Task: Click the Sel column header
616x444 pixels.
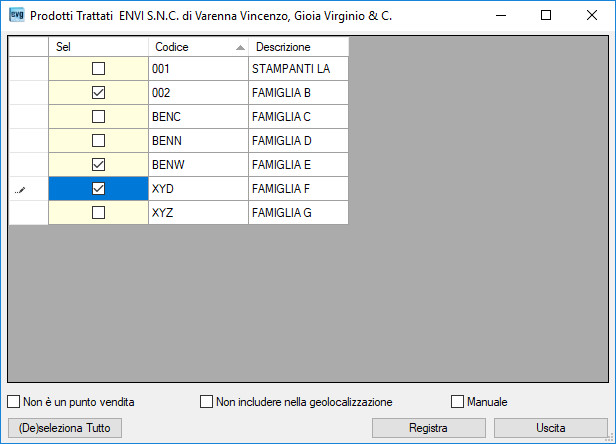Action: (x=98, y=47)
